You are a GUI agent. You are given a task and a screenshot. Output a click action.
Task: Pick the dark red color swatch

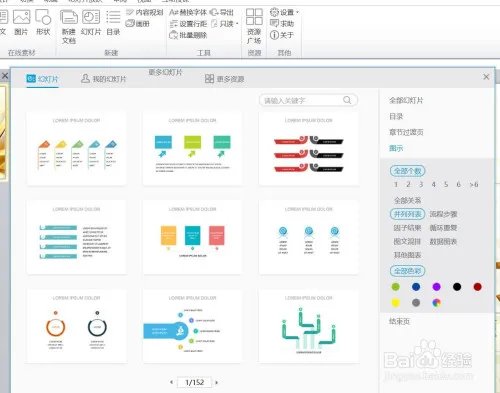click(477, 287)
